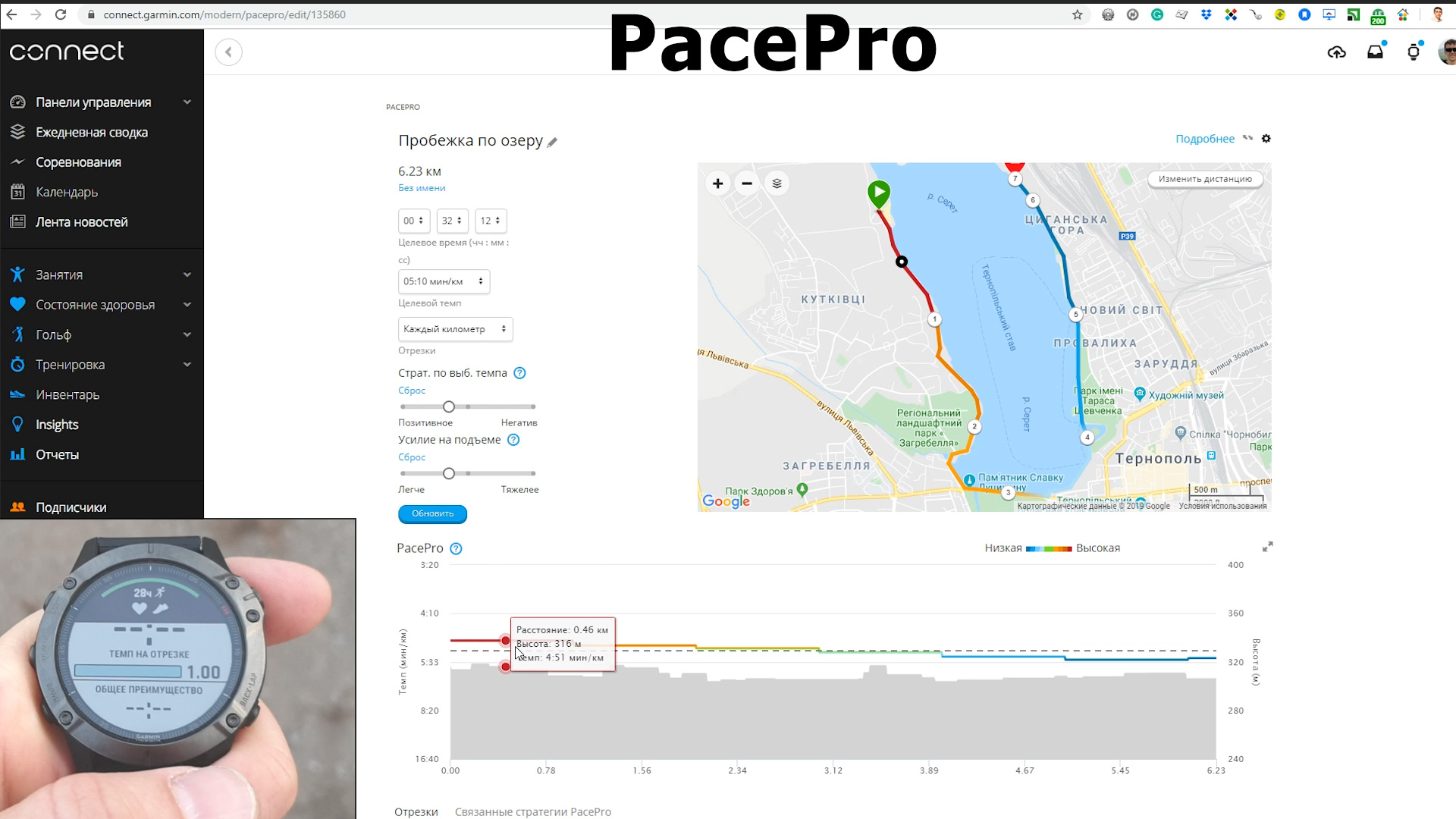Click the Подробнее link
This screenshot has height=819, width=1456.
[x=1204, y=139]
